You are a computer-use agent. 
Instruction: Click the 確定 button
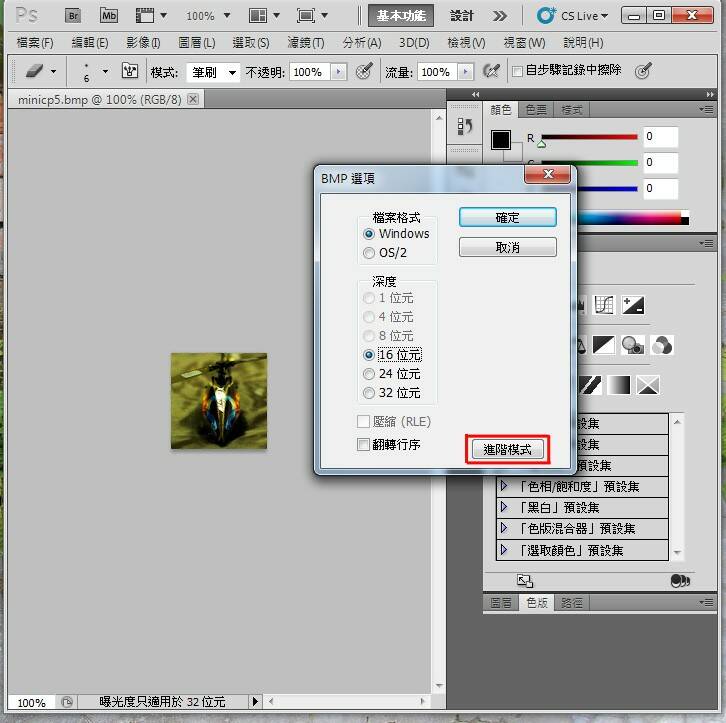(507, 218)
